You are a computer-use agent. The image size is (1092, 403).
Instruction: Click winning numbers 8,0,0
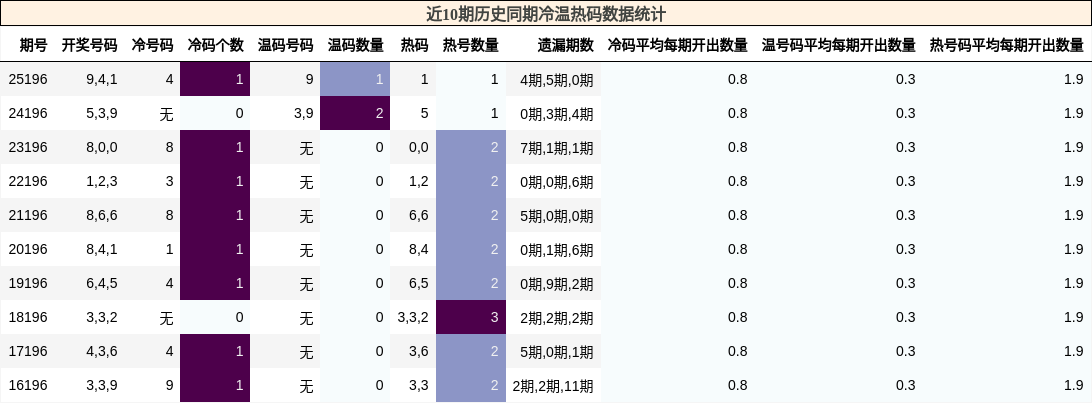pyautogui.click(x=102, y=148)
